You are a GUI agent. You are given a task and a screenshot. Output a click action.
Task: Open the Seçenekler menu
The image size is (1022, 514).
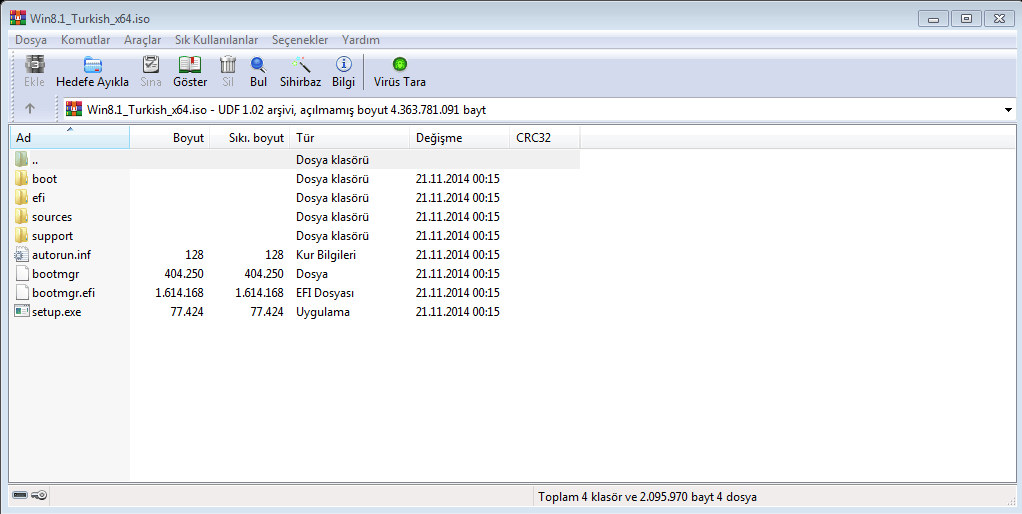(300, 40)
